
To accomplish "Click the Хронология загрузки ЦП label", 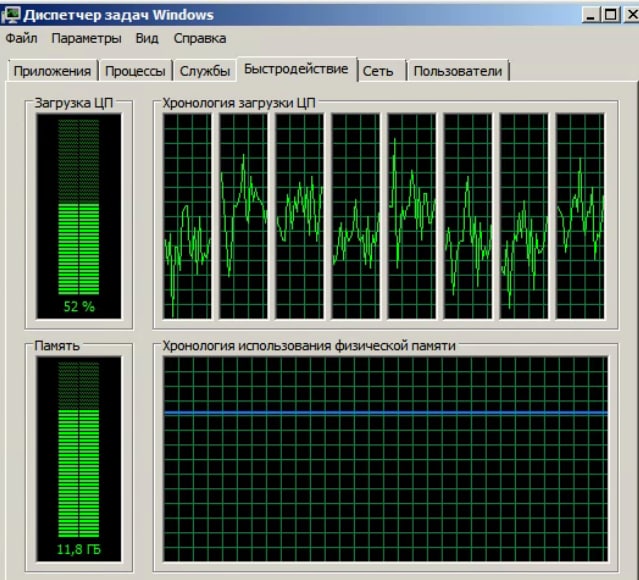I will click(239, 103).
